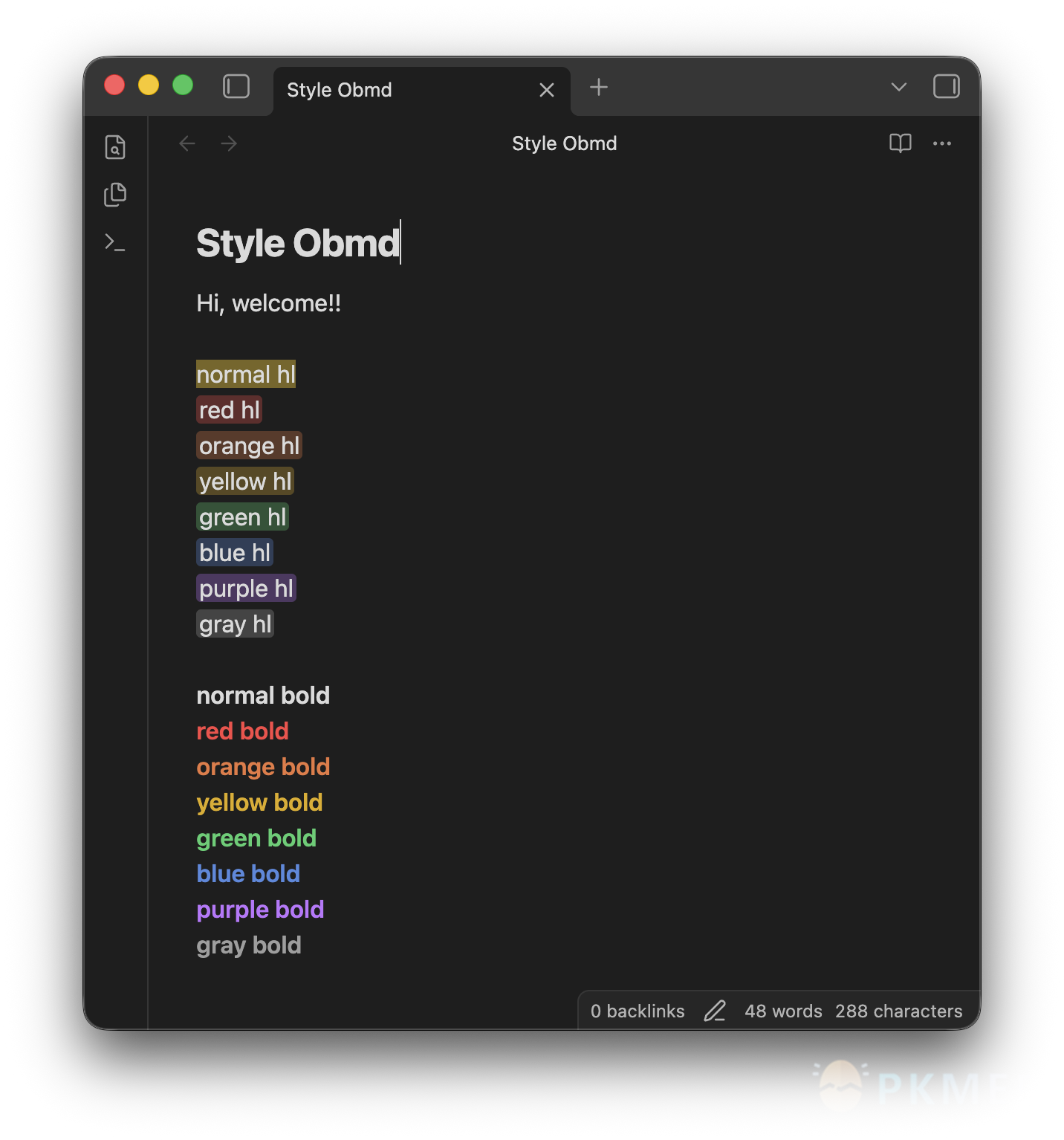Click the 'normal hl' highlighted text
1064x1140 pixels.
(246, 374)
